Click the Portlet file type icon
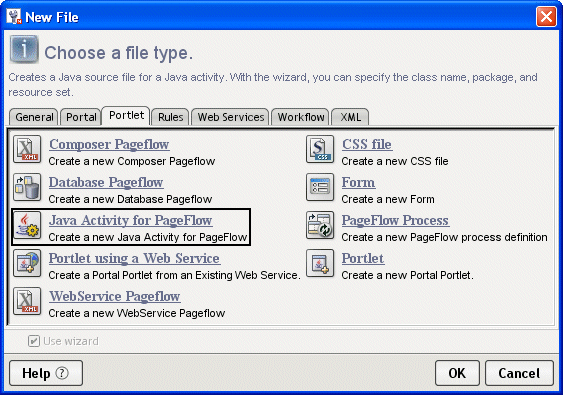This screenshot has width=563, height=395. coord(320,263)
